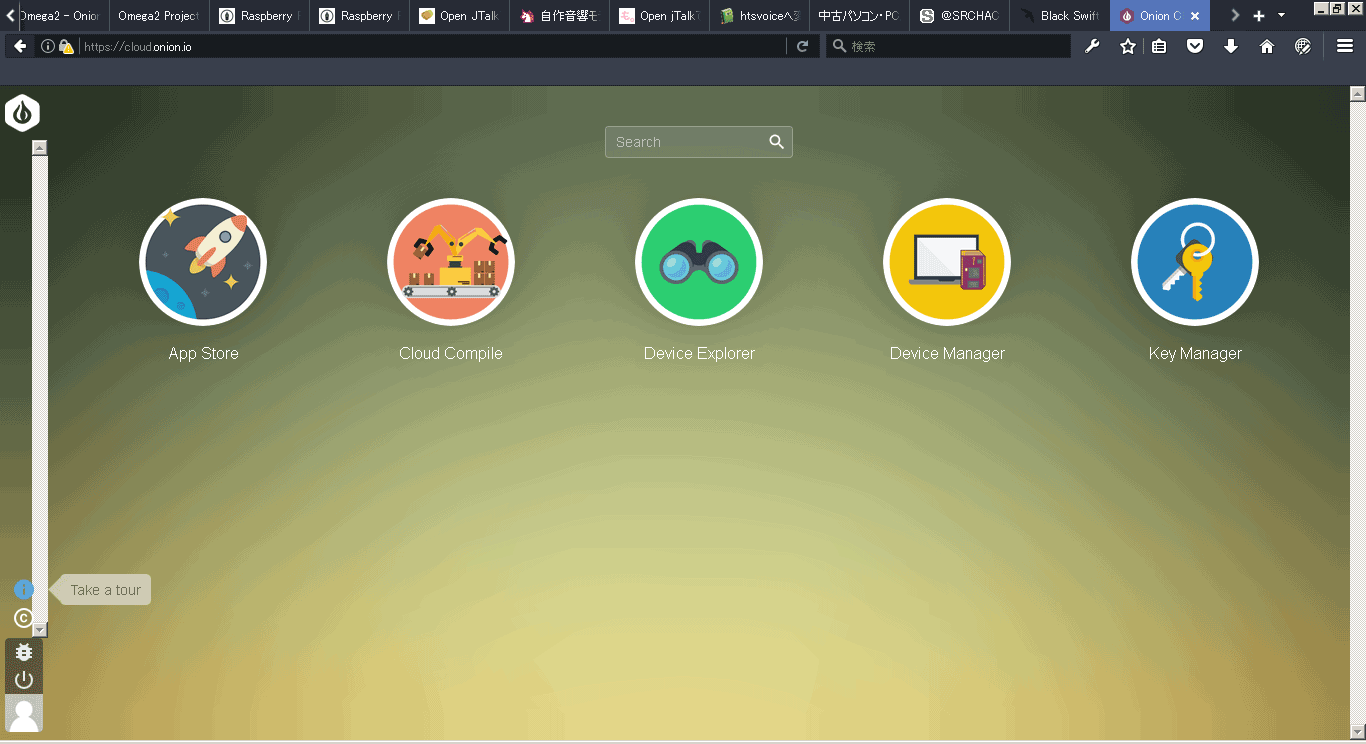
Task: Click the Onion Cloud search field
Action: point(685,142)
